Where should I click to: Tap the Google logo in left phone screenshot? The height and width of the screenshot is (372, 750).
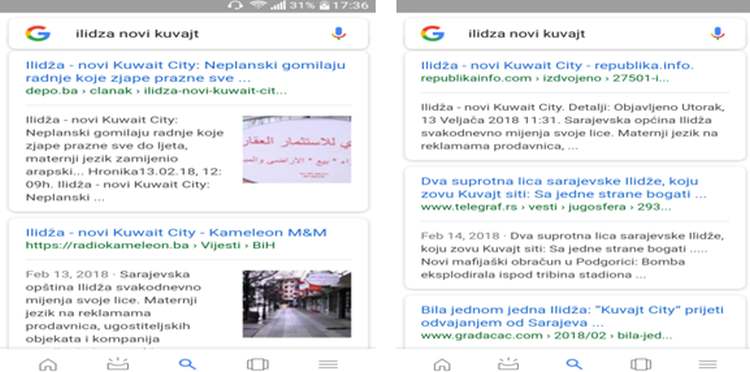(x=38, y=33)
